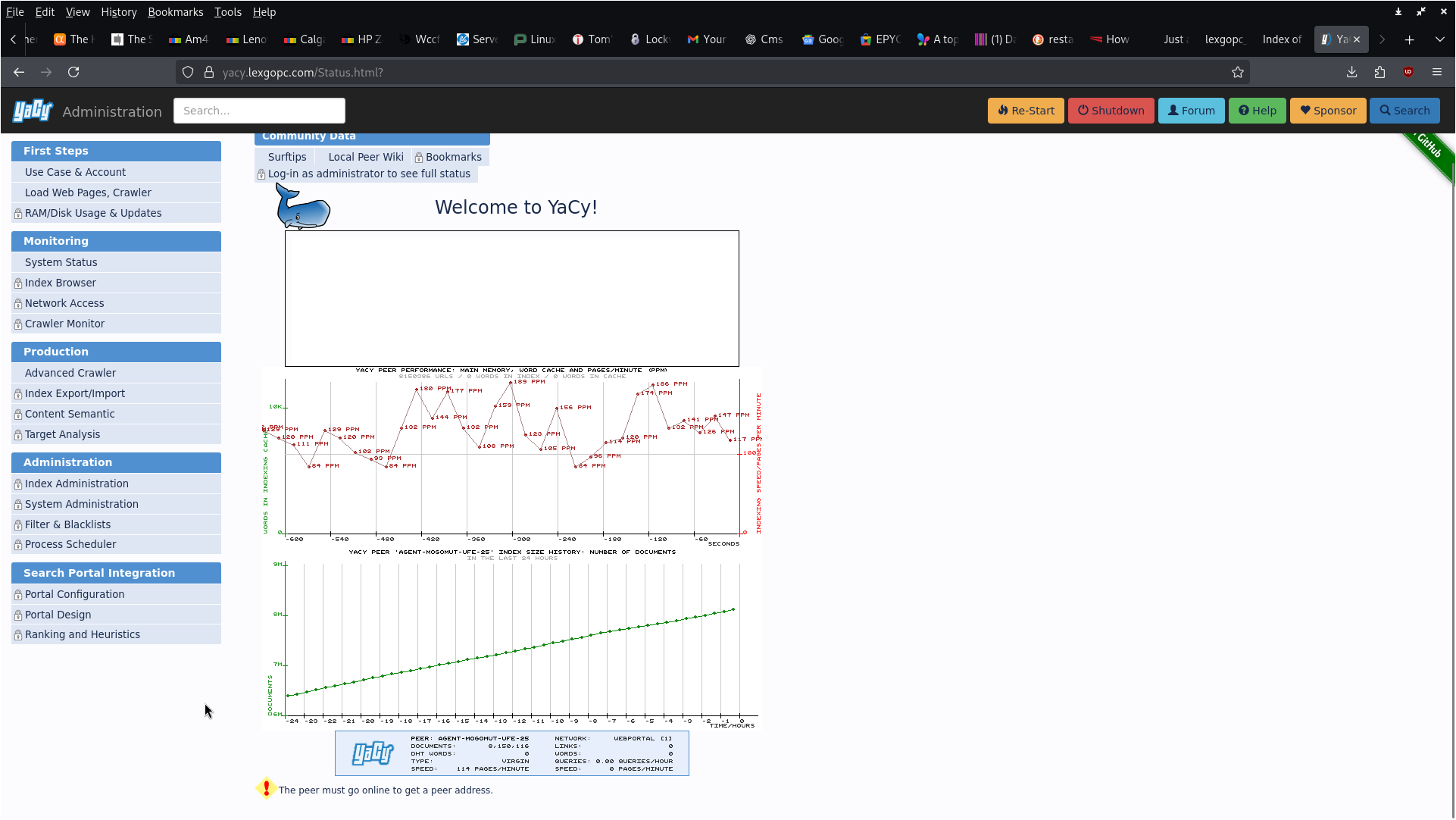Click the YaCy administration search field
Image resolution: width=1456 pixels, height=820 pixels.
tap(259, 111)
